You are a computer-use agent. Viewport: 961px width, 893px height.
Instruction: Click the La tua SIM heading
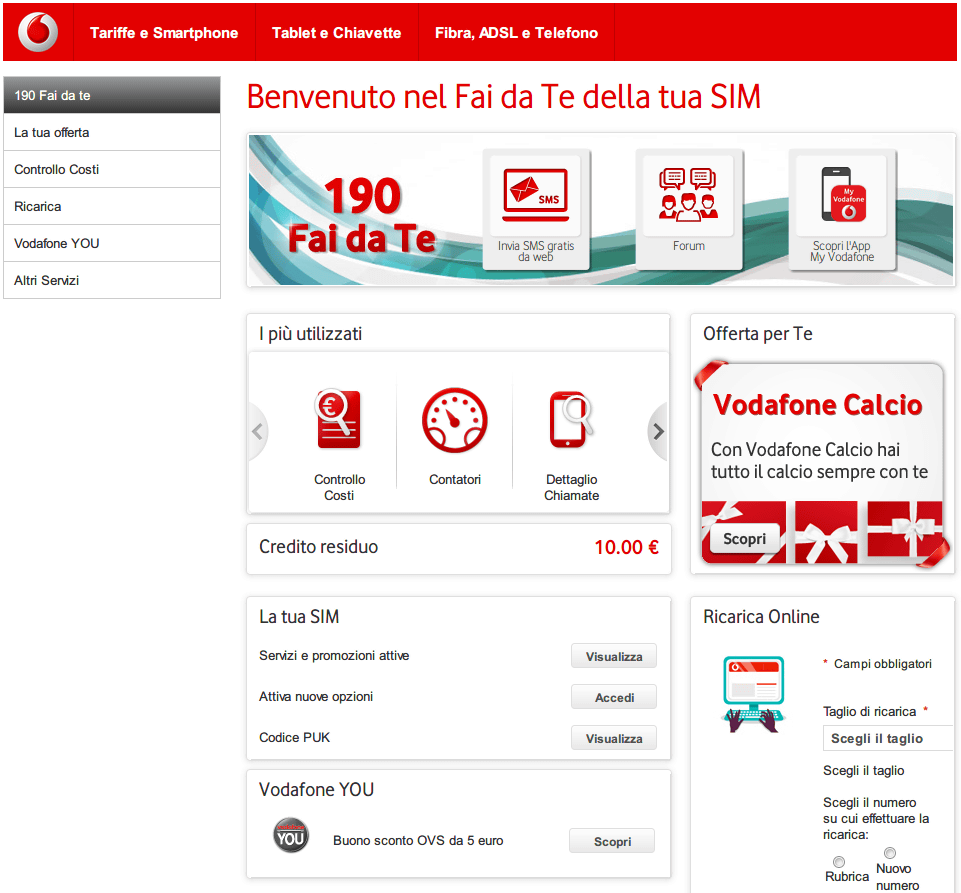coord(299,617)
